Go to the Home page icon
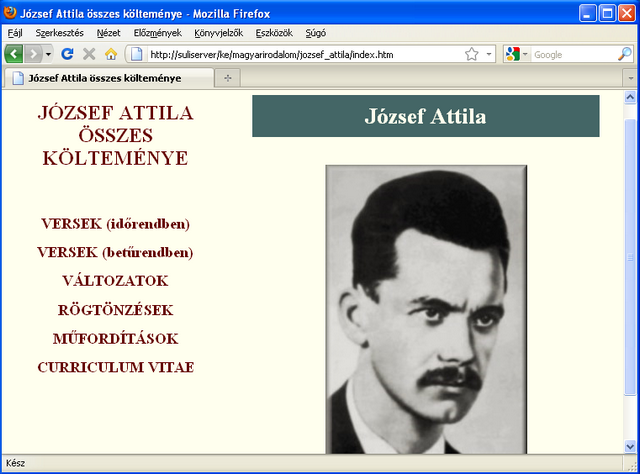Image resolution: width=640 pixels, height=474 pixels. coord(111,54)
